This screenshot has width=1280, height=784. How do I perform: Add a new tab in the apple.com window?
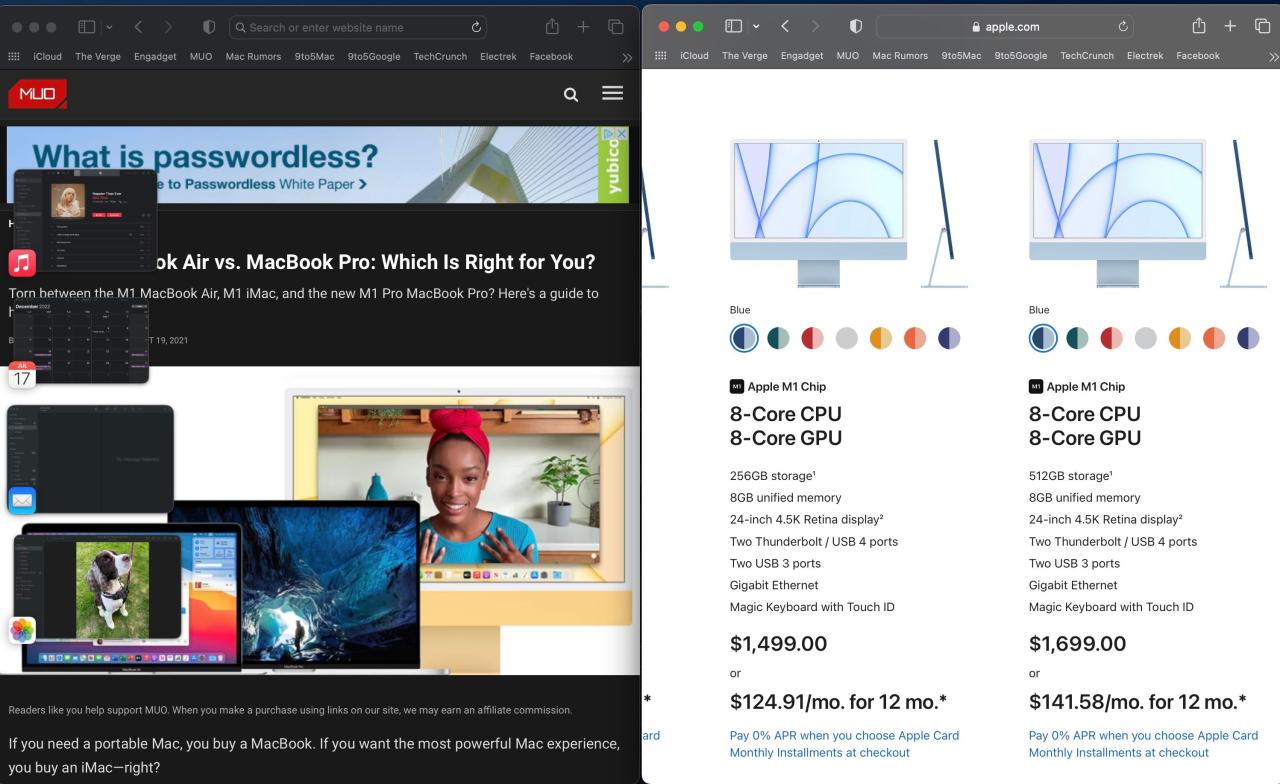(x=1230, y=26)
